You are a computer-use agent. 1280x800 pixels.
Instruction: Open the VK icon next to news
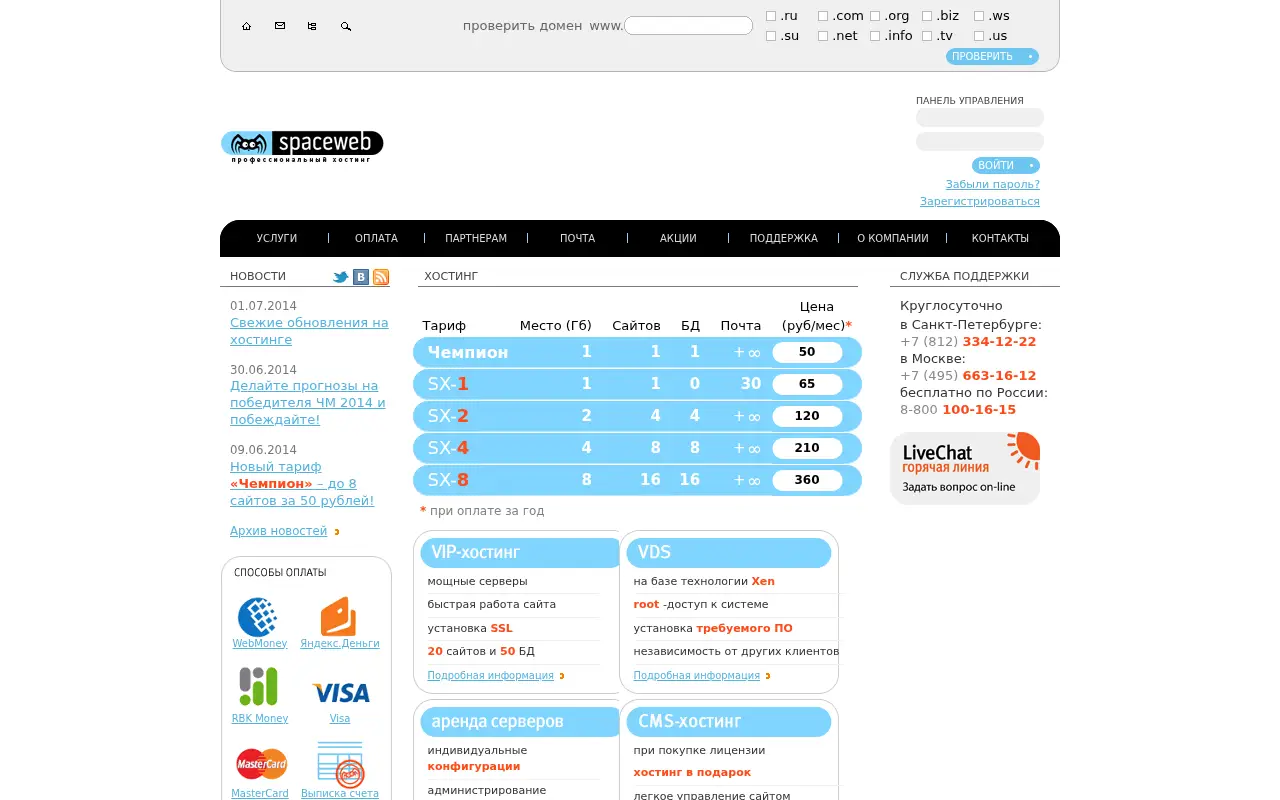[361, 277]
